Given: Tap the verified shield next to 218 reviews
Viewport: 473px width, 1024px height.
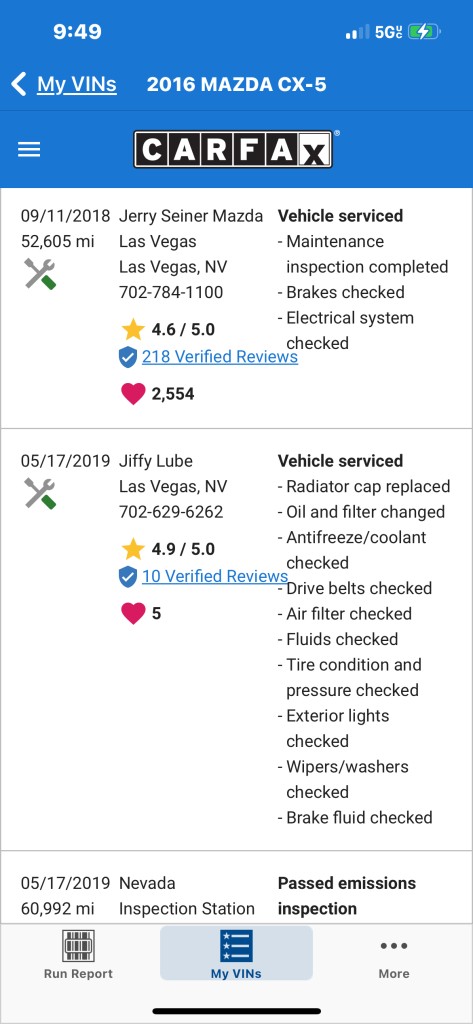Looking at the screenshot, I should (x=128, y=357).
